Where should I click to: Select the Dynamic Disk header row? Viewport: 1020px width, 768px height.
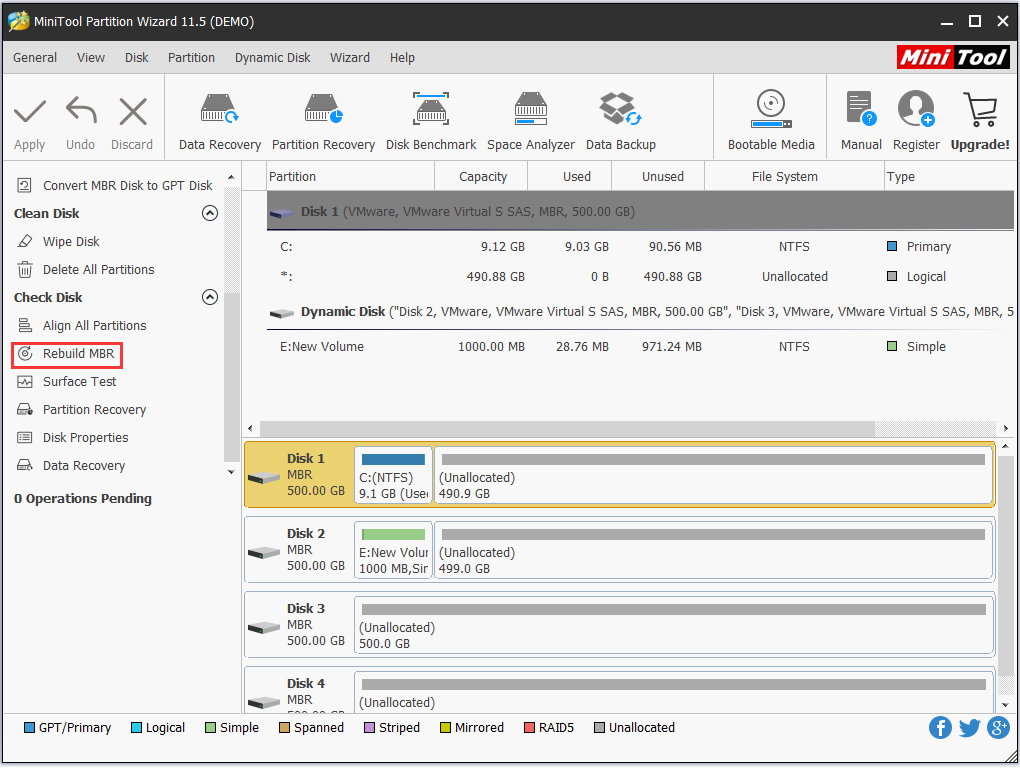tap(640, 312)
